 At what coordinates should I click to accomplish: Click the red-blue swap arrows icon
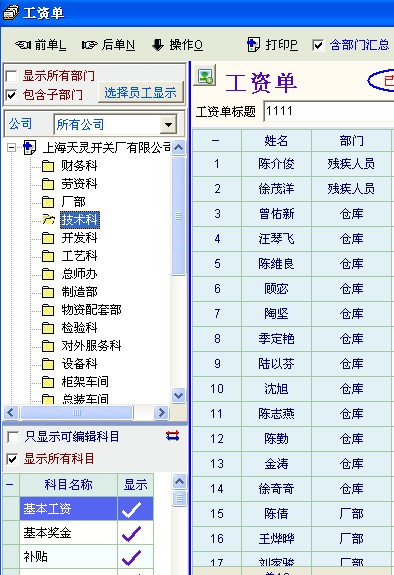coord(172,435)
